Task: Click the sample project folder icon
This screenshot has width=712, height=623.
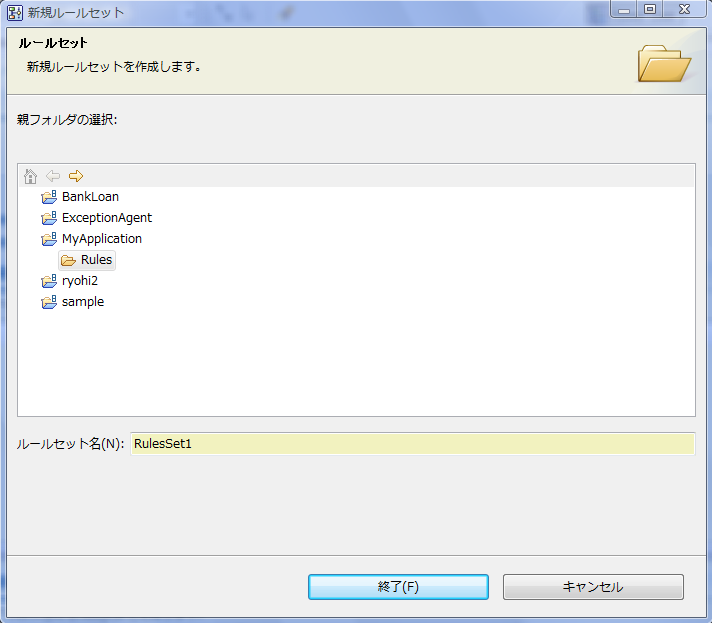Action: point(49,302)
